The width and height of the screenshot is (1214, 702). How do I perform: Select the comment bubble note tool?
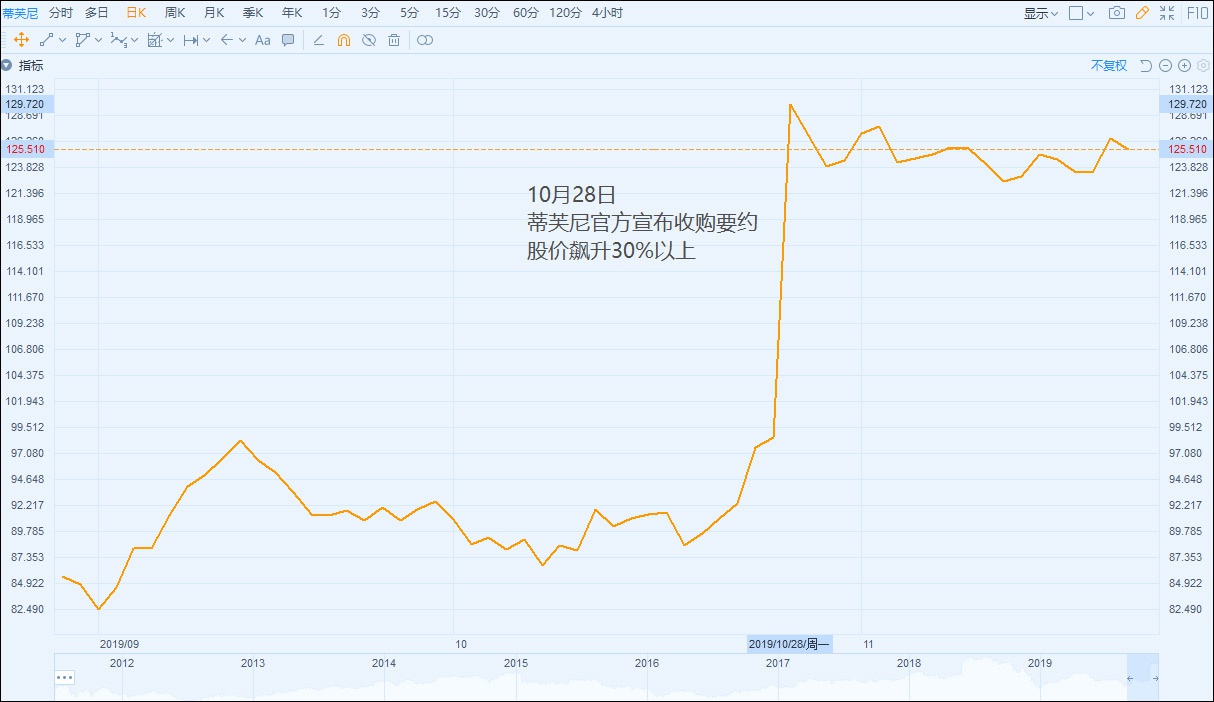(288, 40)
